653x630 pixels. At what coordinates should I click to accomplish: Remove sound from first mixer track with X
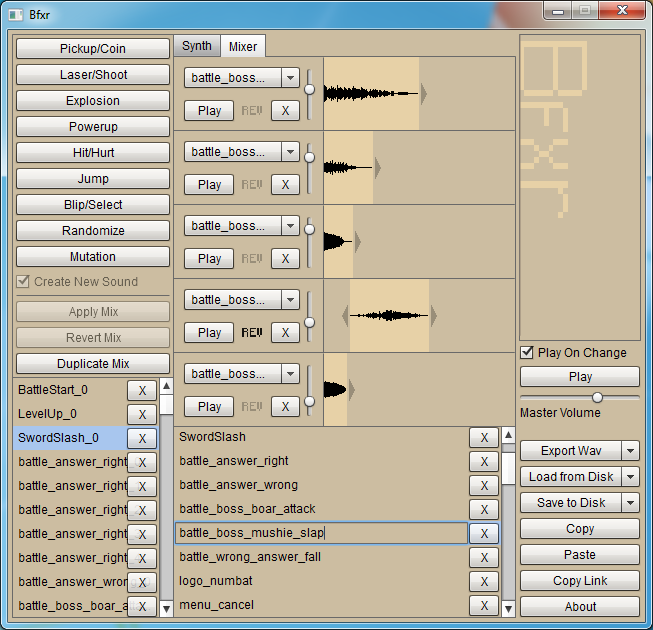(x=285, y=111)
